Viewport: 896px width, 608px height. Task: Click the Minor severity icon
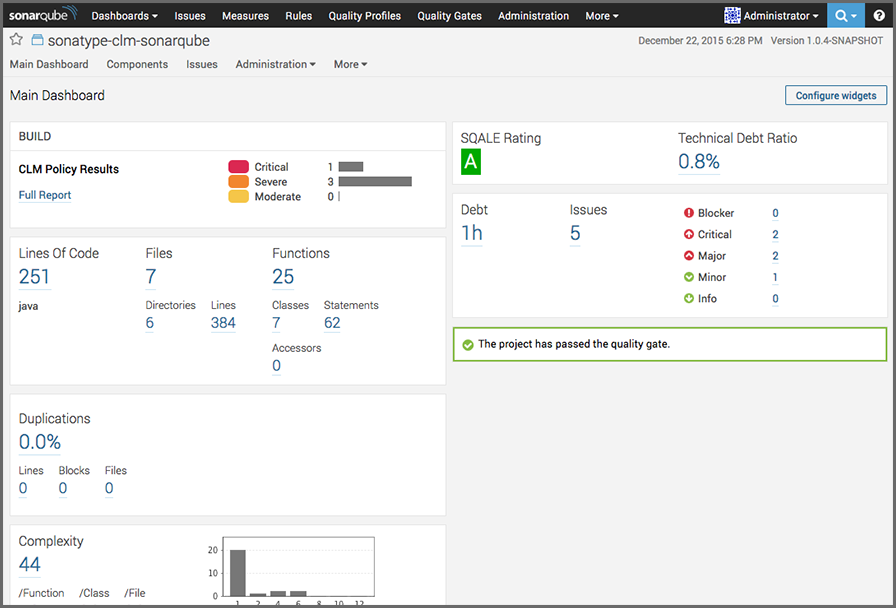689,277
